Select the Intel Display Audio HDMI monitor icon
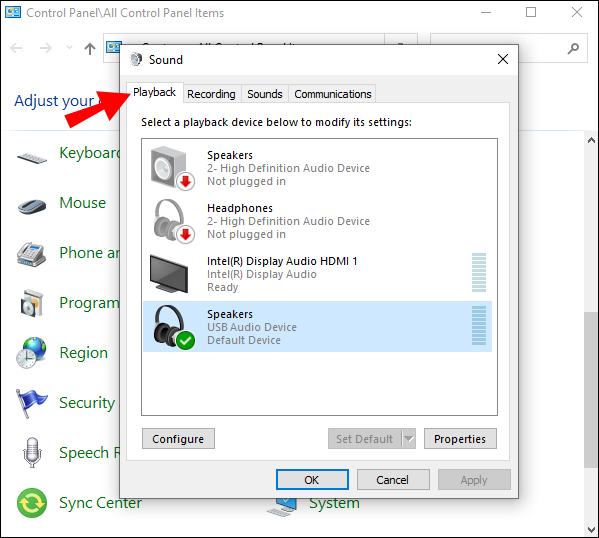Viewport: 599px width, 538px height. click(169, 274)
